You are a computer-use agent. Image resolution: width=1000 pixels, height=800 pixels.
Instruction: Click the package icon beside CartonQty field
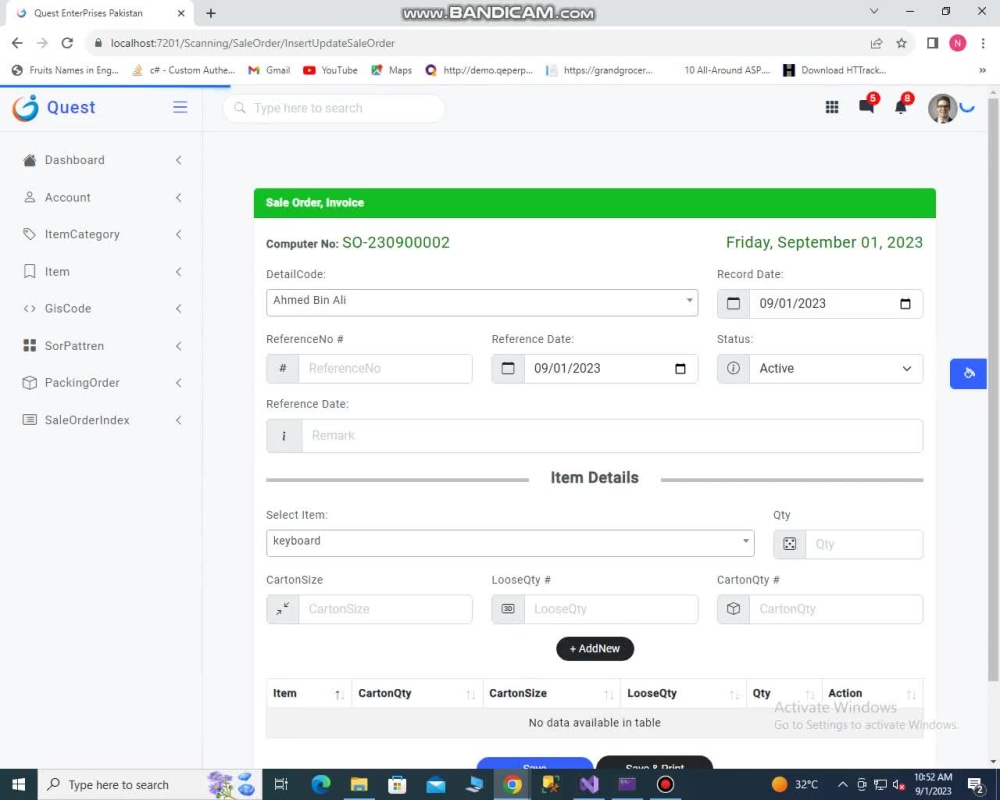click(x=732, y=608)
